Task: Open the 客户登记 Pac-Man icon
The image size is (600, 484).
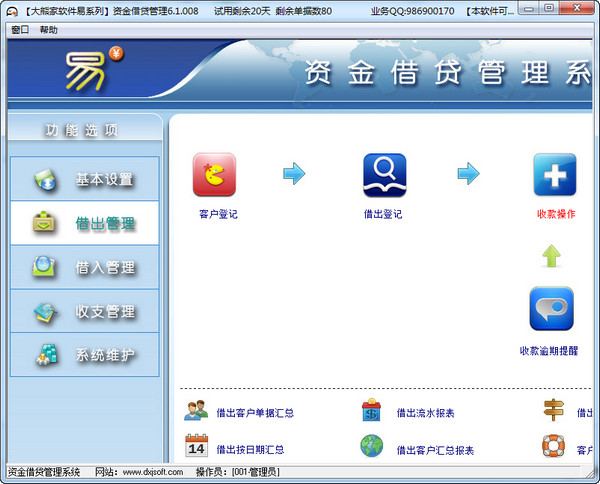Action: click(214, 174)
